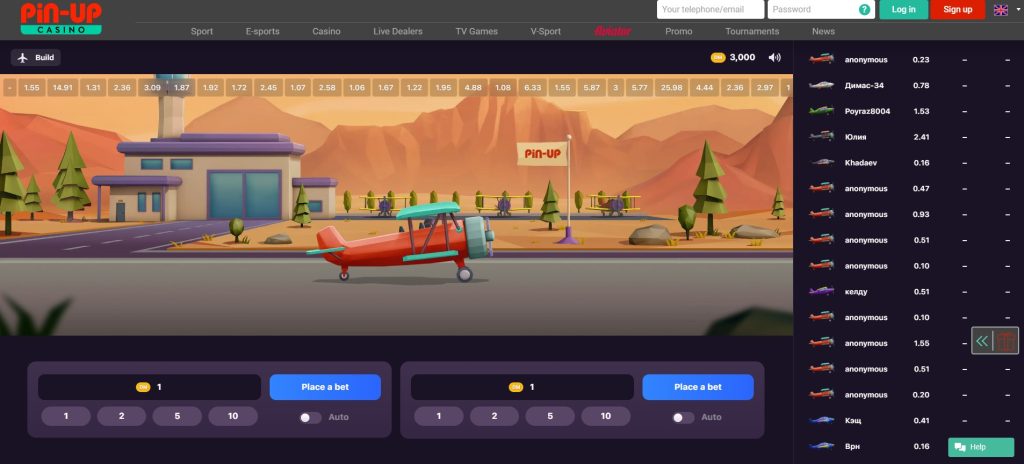Image resolution: width=1024 pixels, height=464 pixels.
Task: Click the 5.87 multiplier in history bar
Action: point(592,88)
